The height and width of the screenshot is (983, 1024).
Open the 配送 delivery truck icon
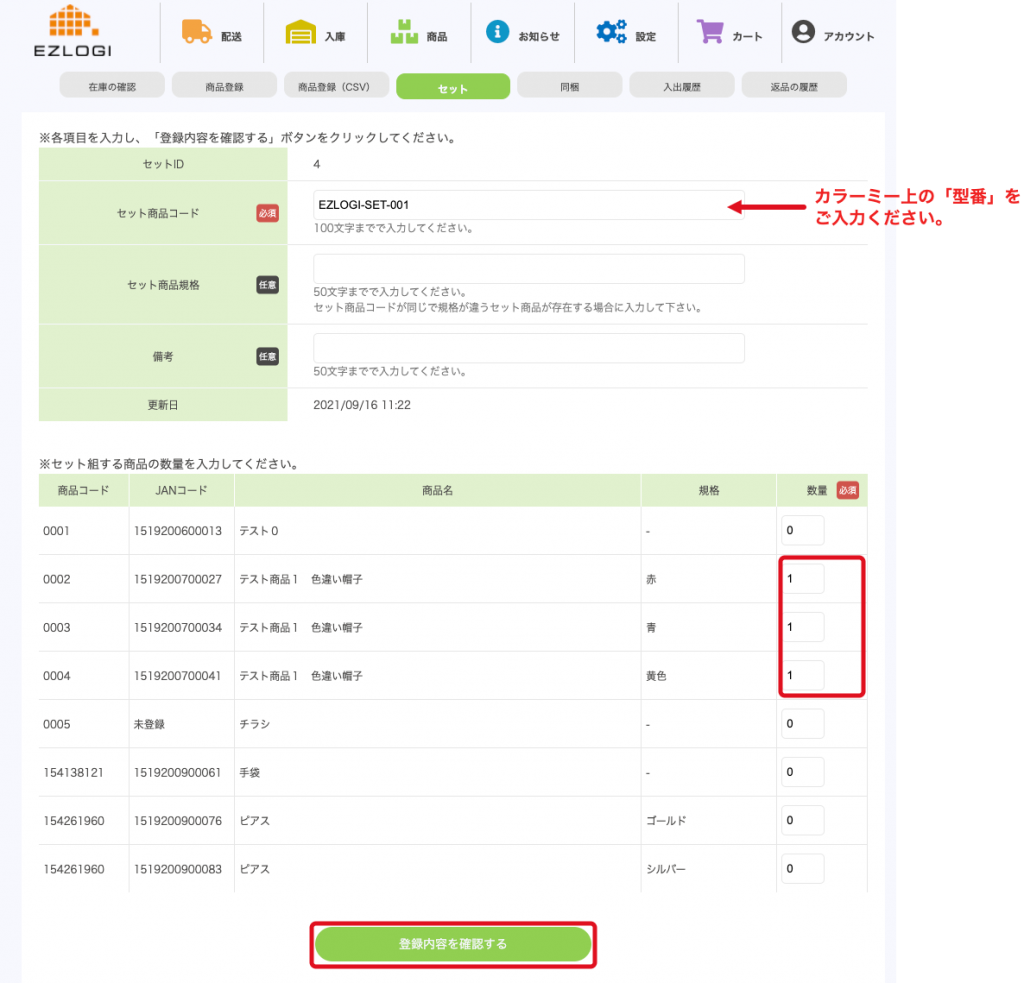197,32
